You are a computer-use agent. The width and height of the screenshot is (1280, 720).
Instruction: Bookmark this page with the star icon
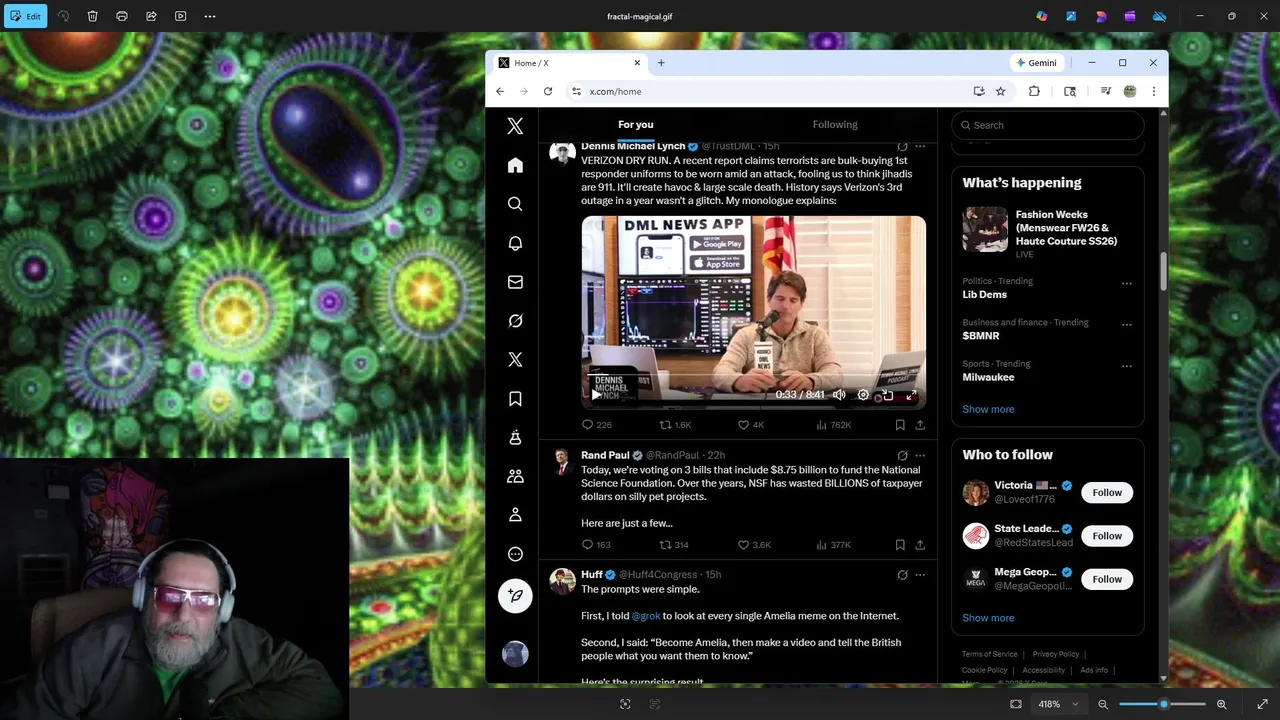pos(1000,91)
